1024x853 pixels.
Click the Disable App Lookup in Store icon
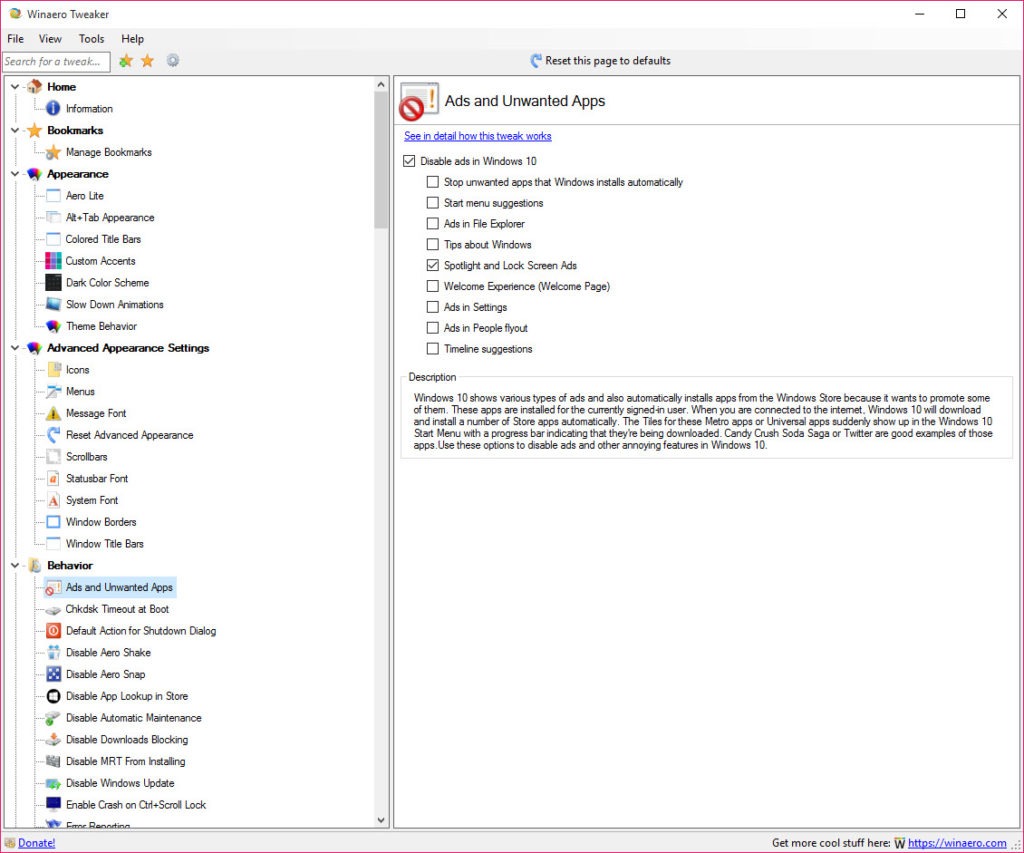point(53,696)
